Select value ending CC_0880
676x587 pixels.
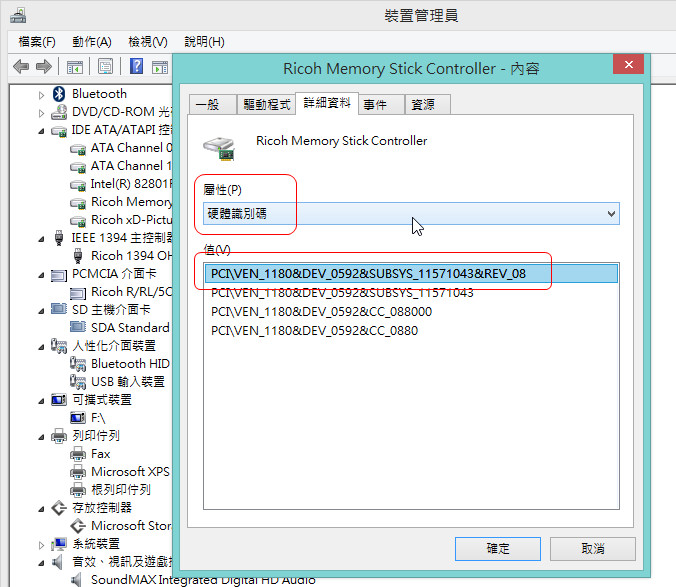[315, 331]
